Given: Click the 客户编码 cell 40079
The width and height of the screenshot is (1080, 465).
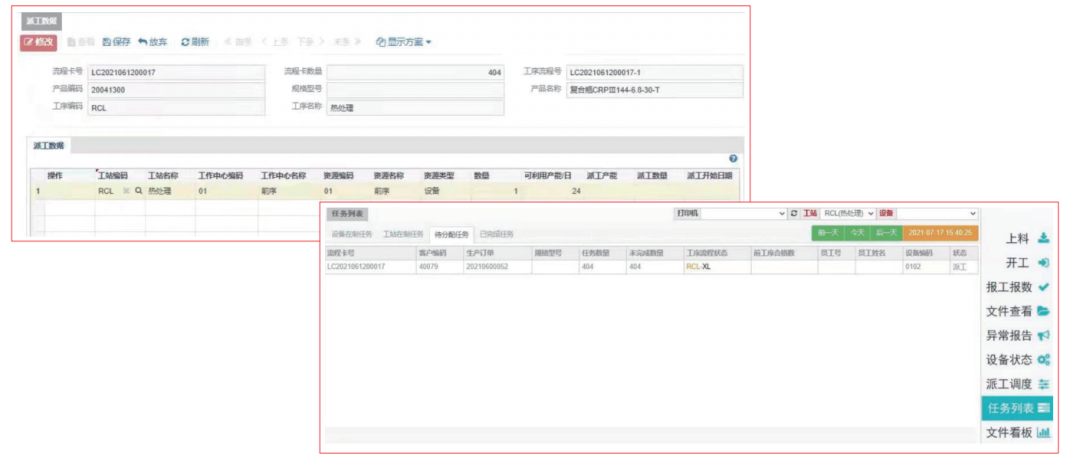Looking at the screenshot, I should point(439,267).
